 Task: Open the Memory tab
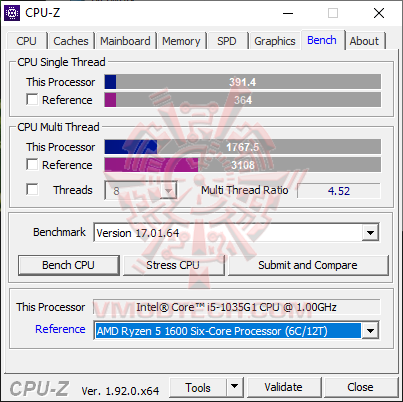[181, 41]
